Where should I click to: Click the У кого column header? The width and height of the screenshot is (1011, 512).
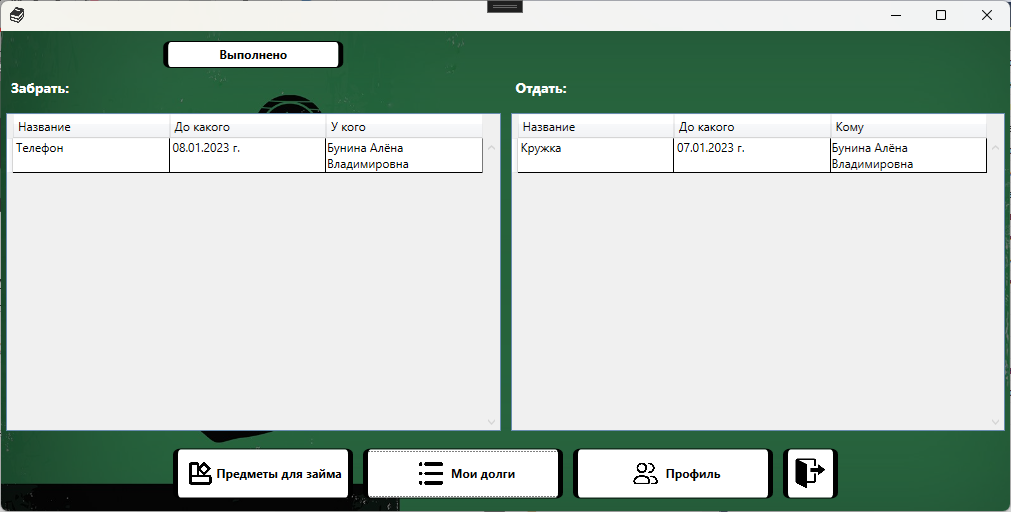[x=404, y=127]
